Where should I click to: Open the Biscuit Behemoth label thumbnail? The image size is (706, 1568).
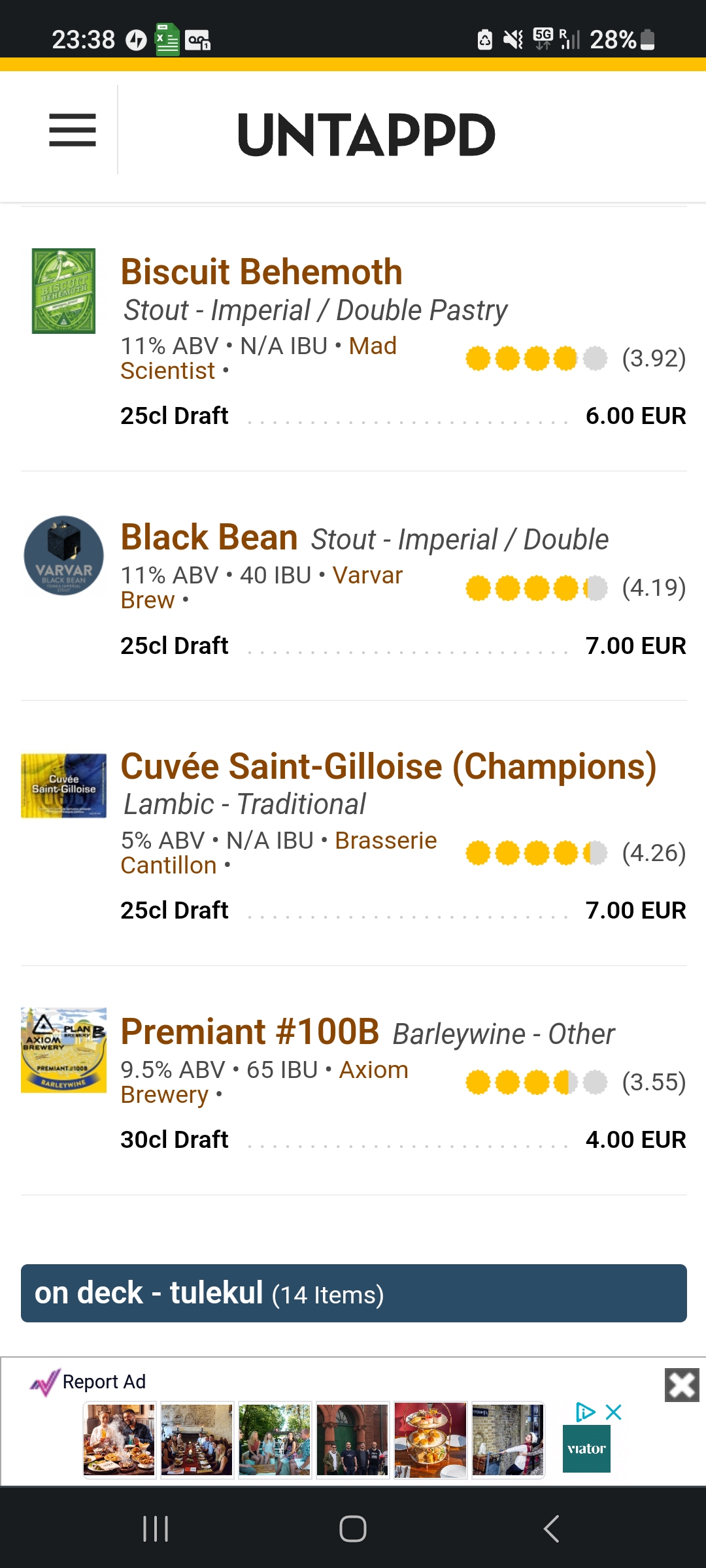[63, 291]
